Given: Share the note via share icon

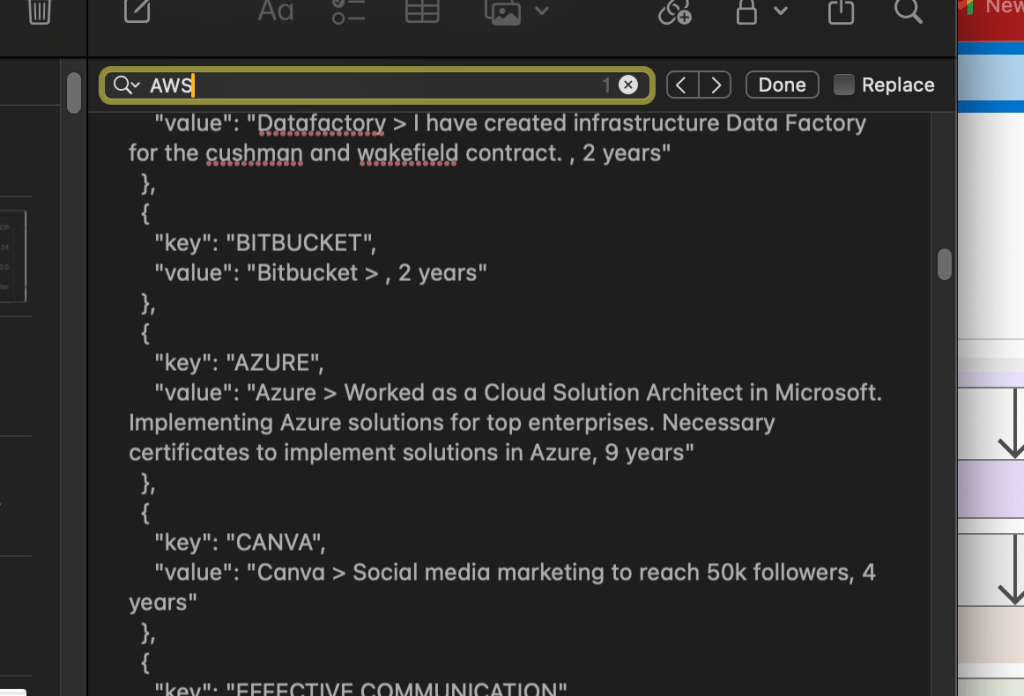Looking at the screenshot, I should coord(840,11).
